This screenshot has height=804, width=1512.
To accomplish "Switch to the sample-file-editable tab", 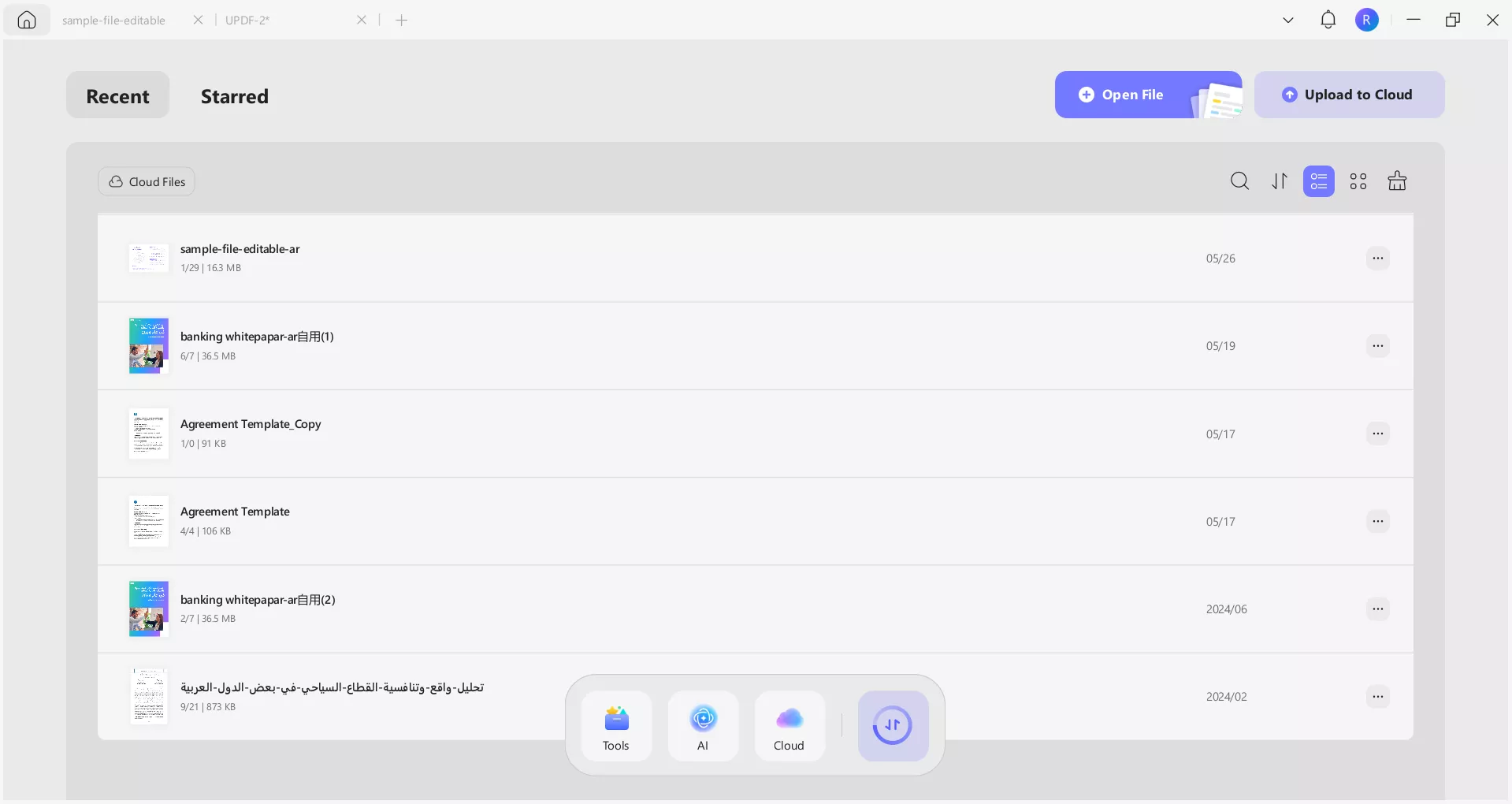I will click(113, 20).
